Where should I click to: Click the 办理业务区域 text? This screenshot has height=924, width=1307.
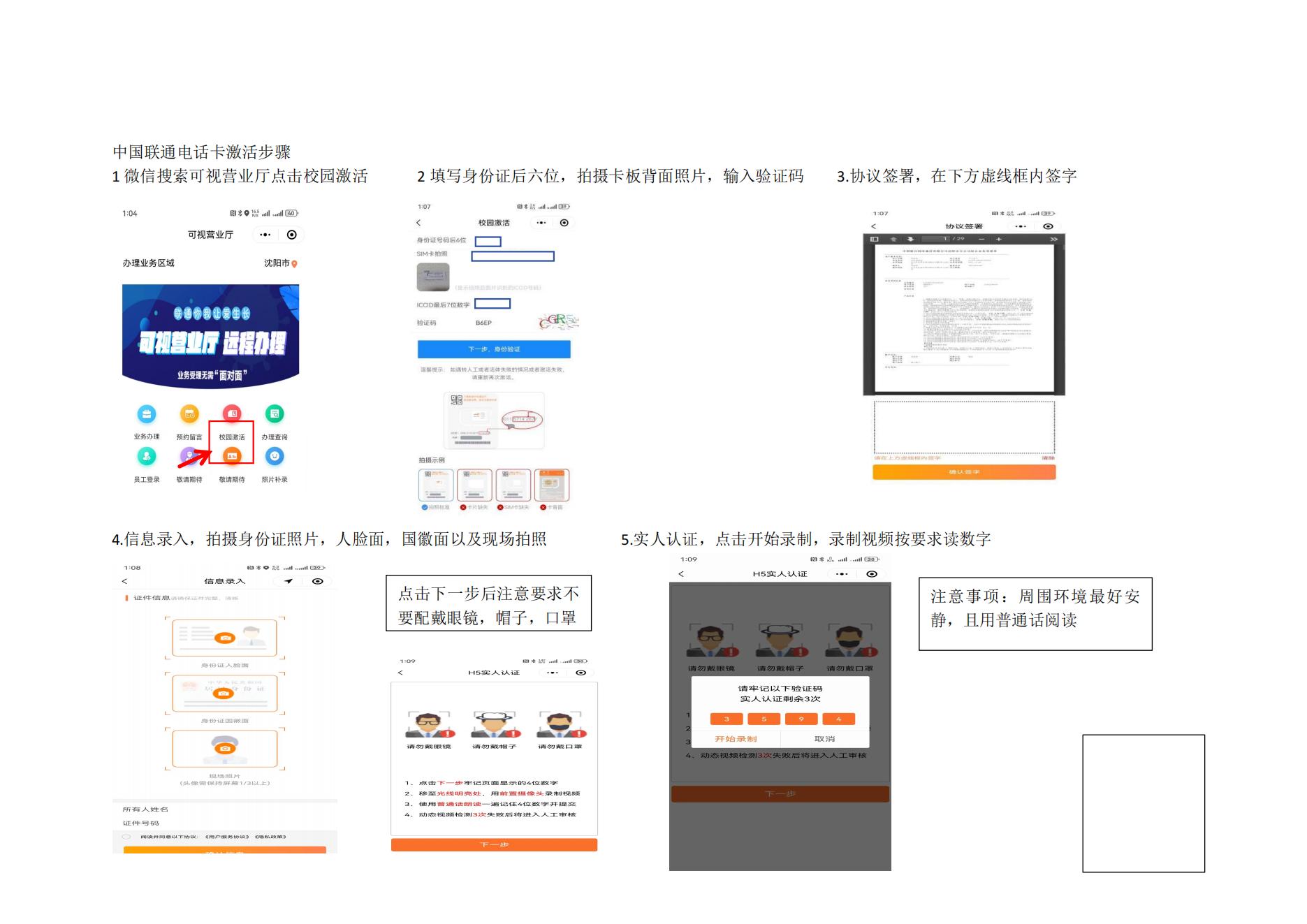click(149, 263)
